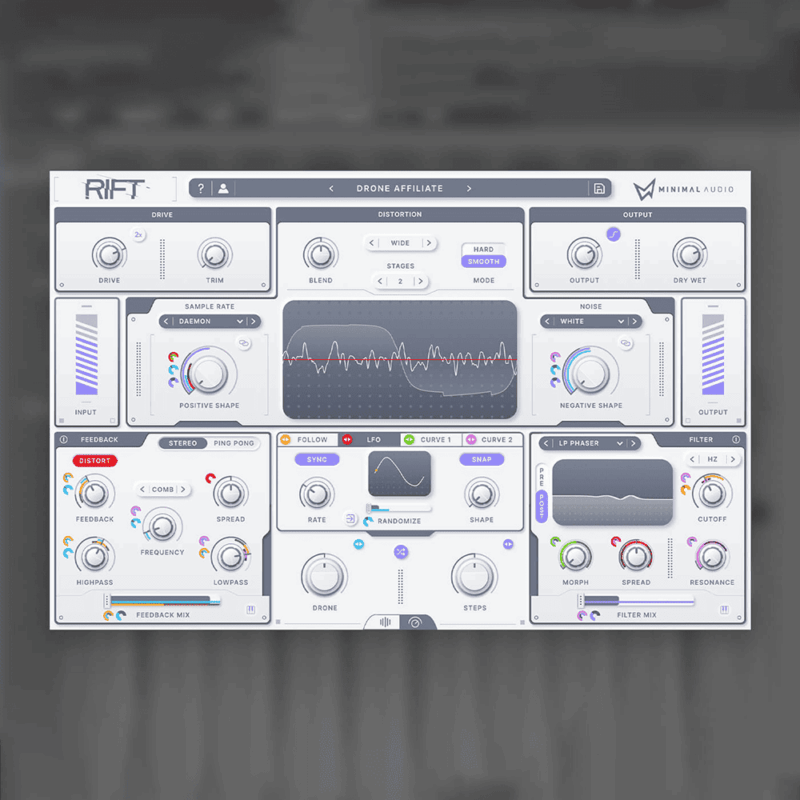The width and height of the screenshot is (800, 800).
Task: Go to previous preset before Drone Affiliate
Action: (x=331, y=189)
